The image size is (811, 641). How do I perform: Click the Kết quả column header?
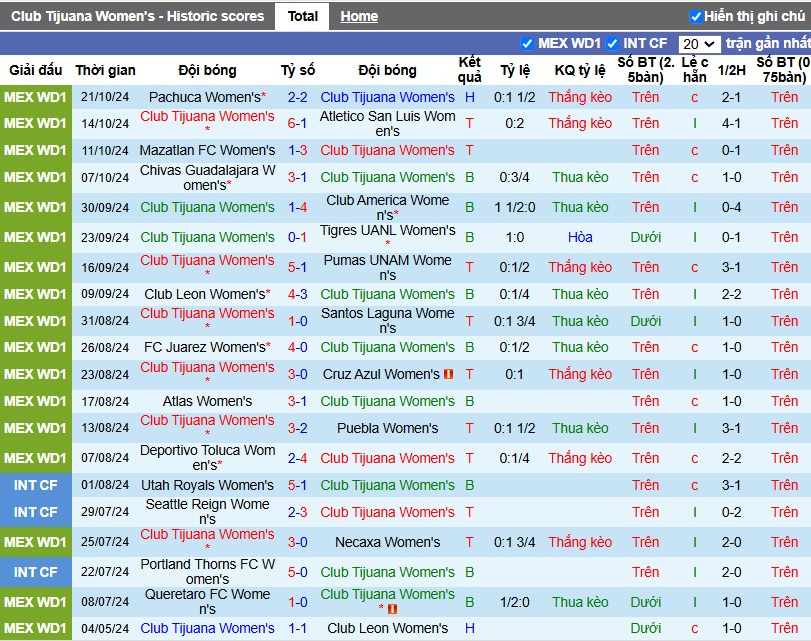[x=469, y=70]
